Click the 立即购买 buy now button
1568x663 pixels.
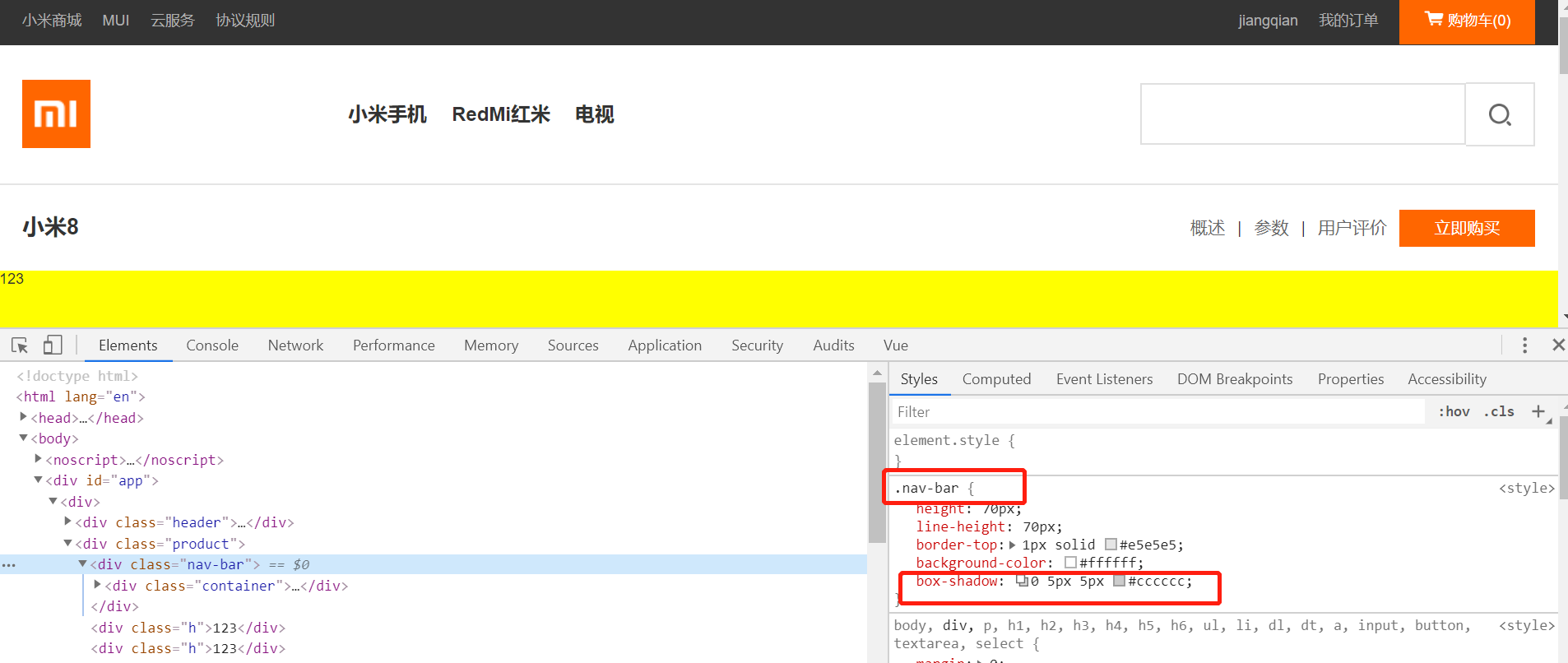1467,228
